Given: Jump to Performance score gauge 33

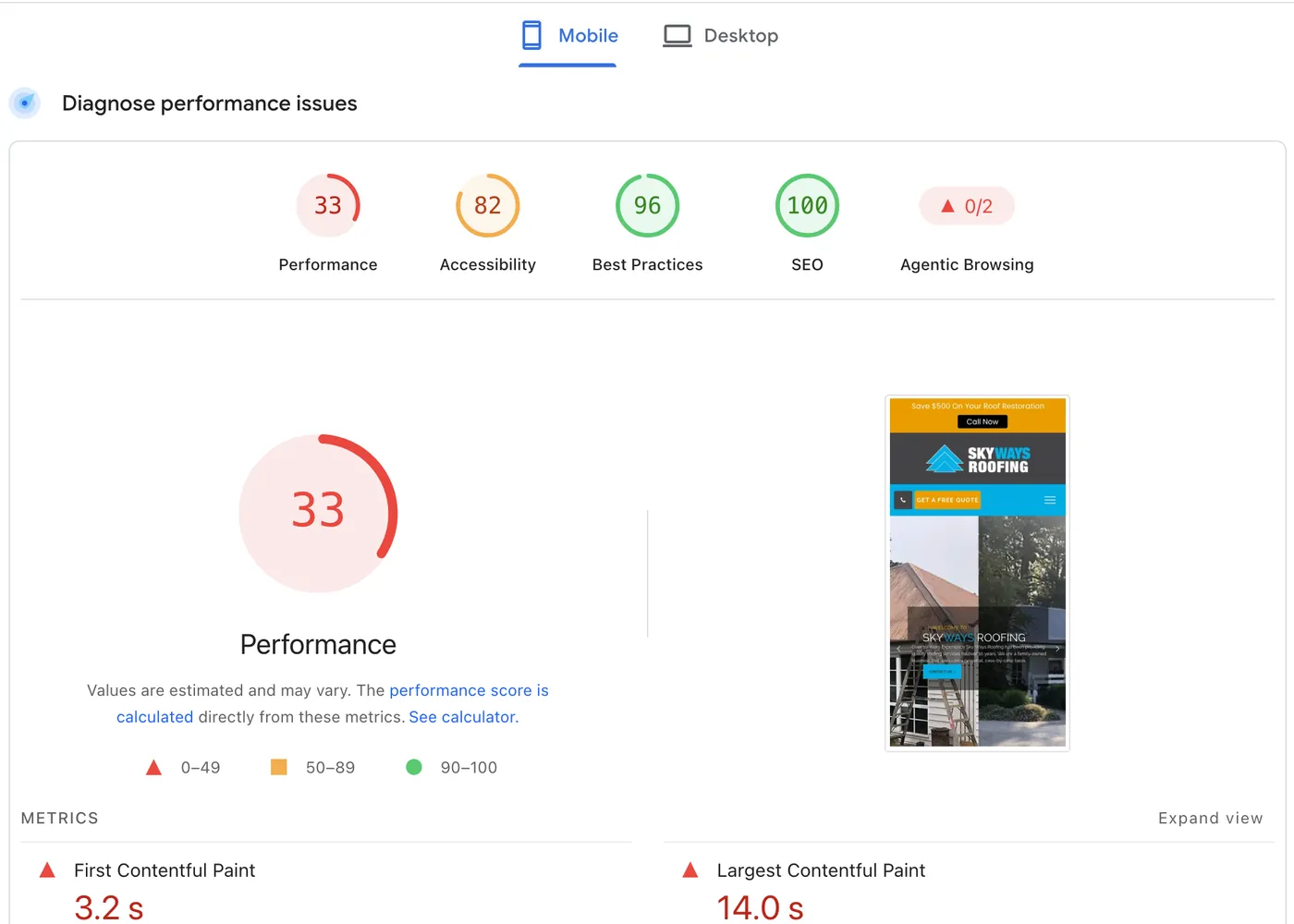Looking at the screenshot, I should click(328, 205).
